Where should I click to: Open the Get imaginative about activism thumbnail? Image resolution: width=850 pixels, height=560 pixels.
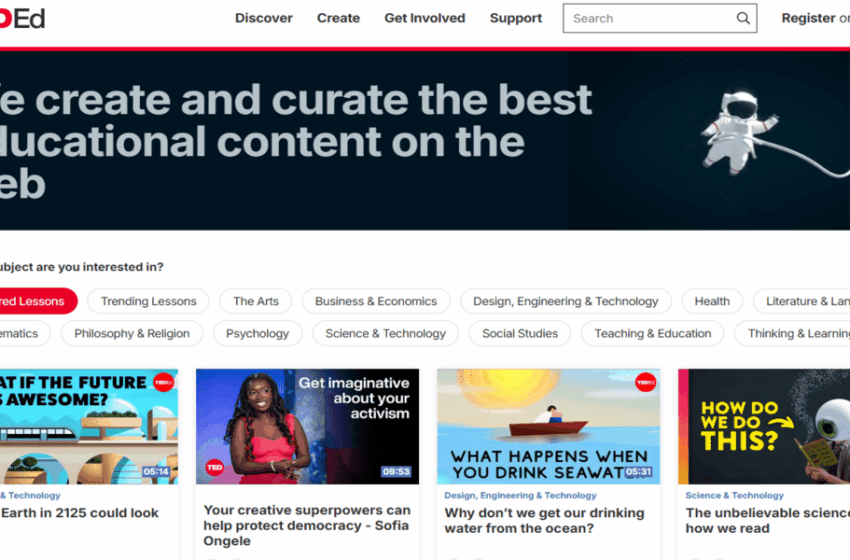pyautogui.click(x=307, y=427)
